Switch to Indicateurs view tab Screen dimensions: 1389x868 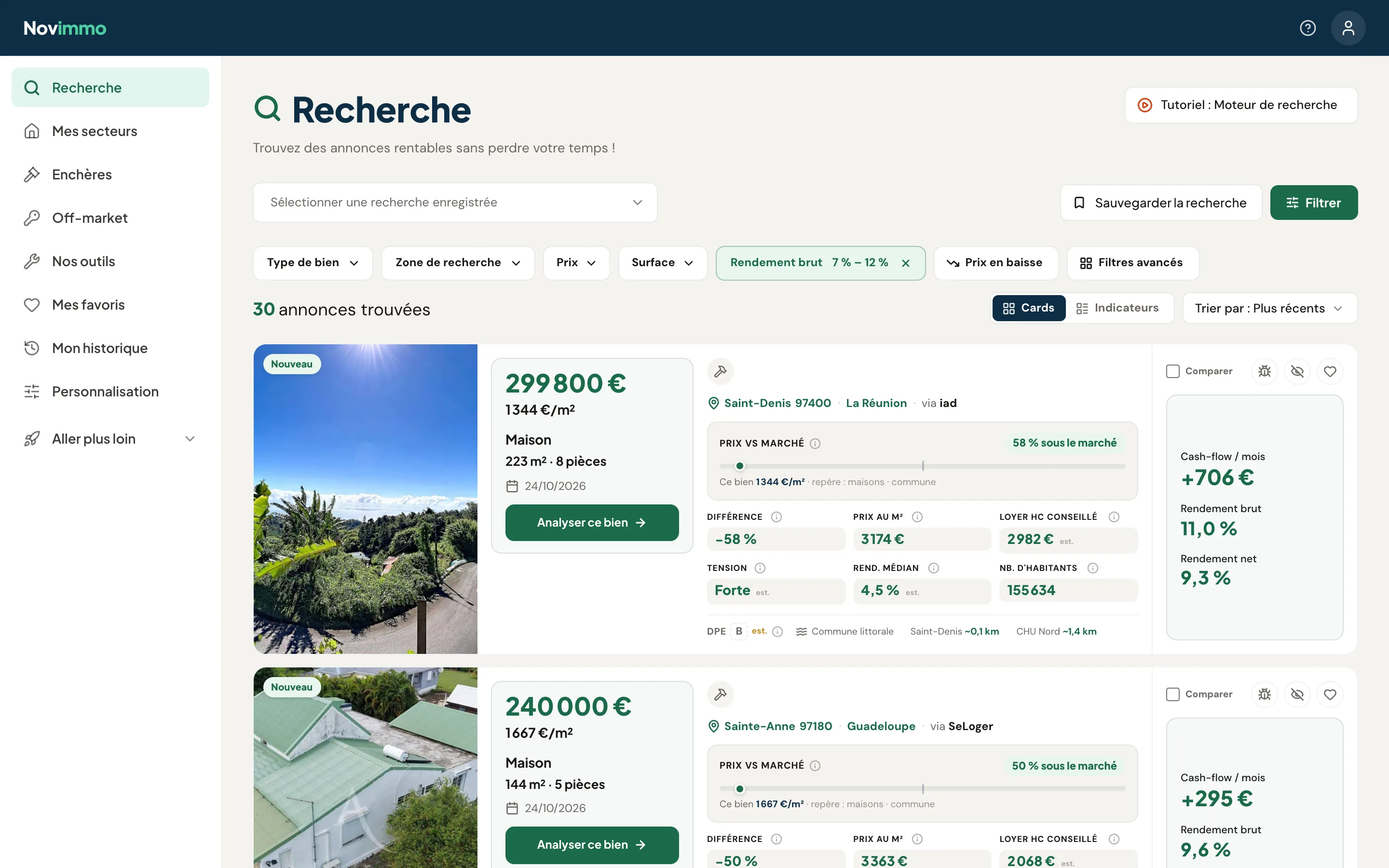1118,308
